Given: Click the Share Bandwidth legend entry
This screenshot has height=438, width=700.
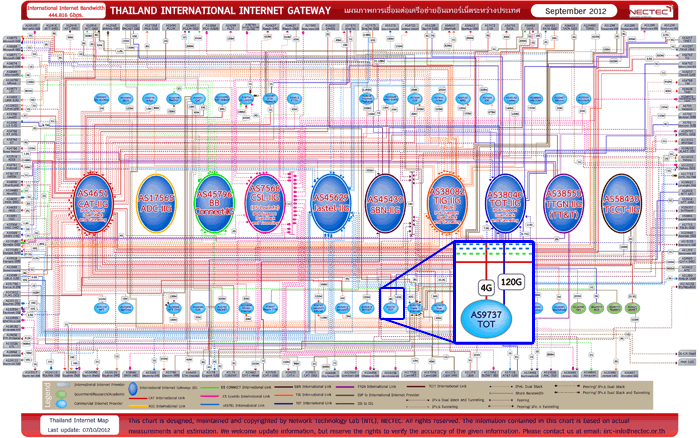Looking at the screenshot, I should pyautogui.click(x=517, y=393).
